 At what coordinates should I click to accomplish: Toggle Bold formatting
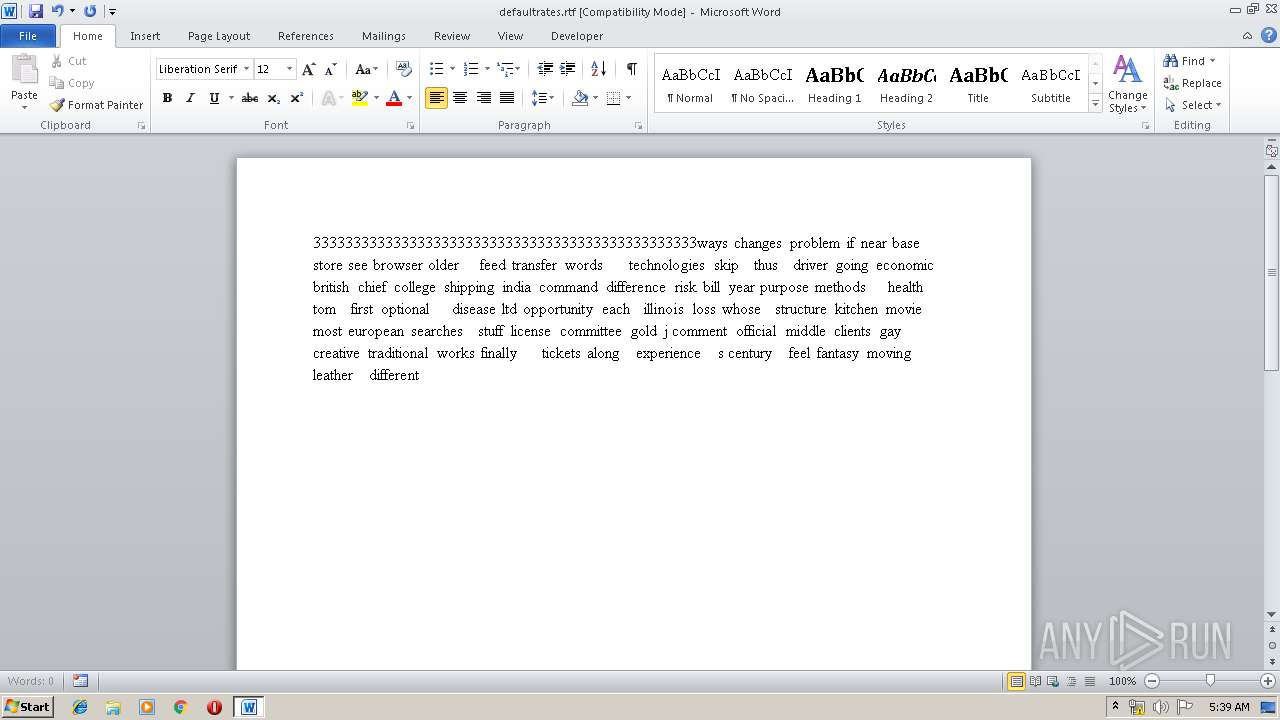click(x=167, y=98)
